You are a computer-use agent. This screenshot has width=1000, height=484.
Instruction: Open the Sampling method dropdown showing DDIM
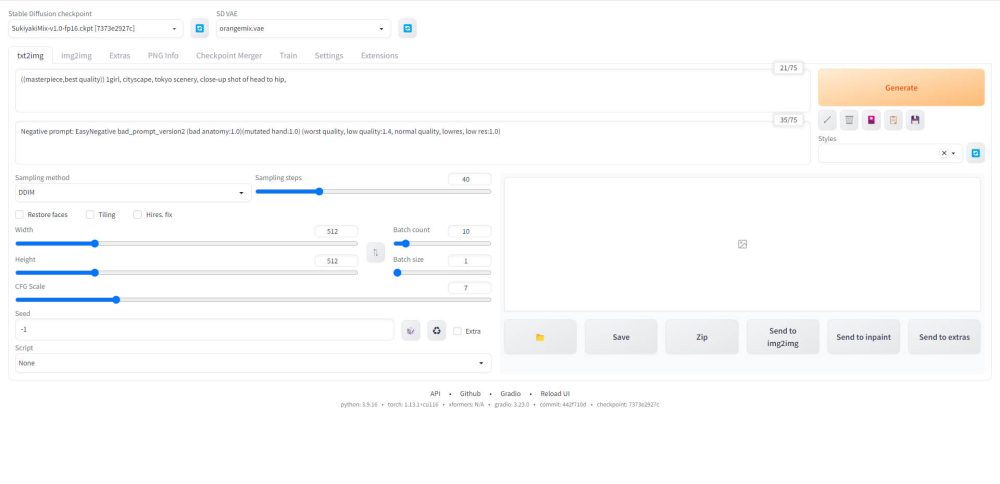[x=133, y=193]
